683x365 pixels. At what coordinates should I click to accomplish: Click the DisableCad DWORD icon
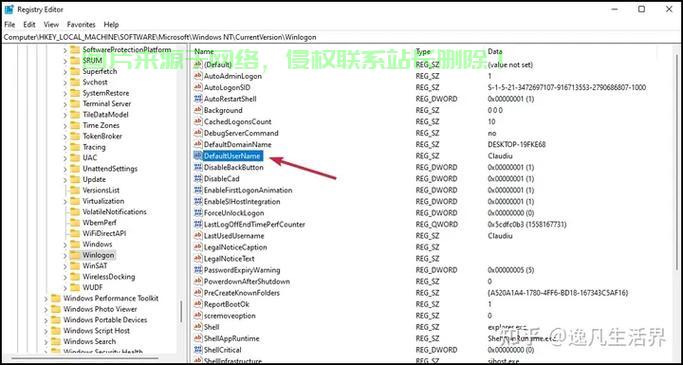point(198,179)
